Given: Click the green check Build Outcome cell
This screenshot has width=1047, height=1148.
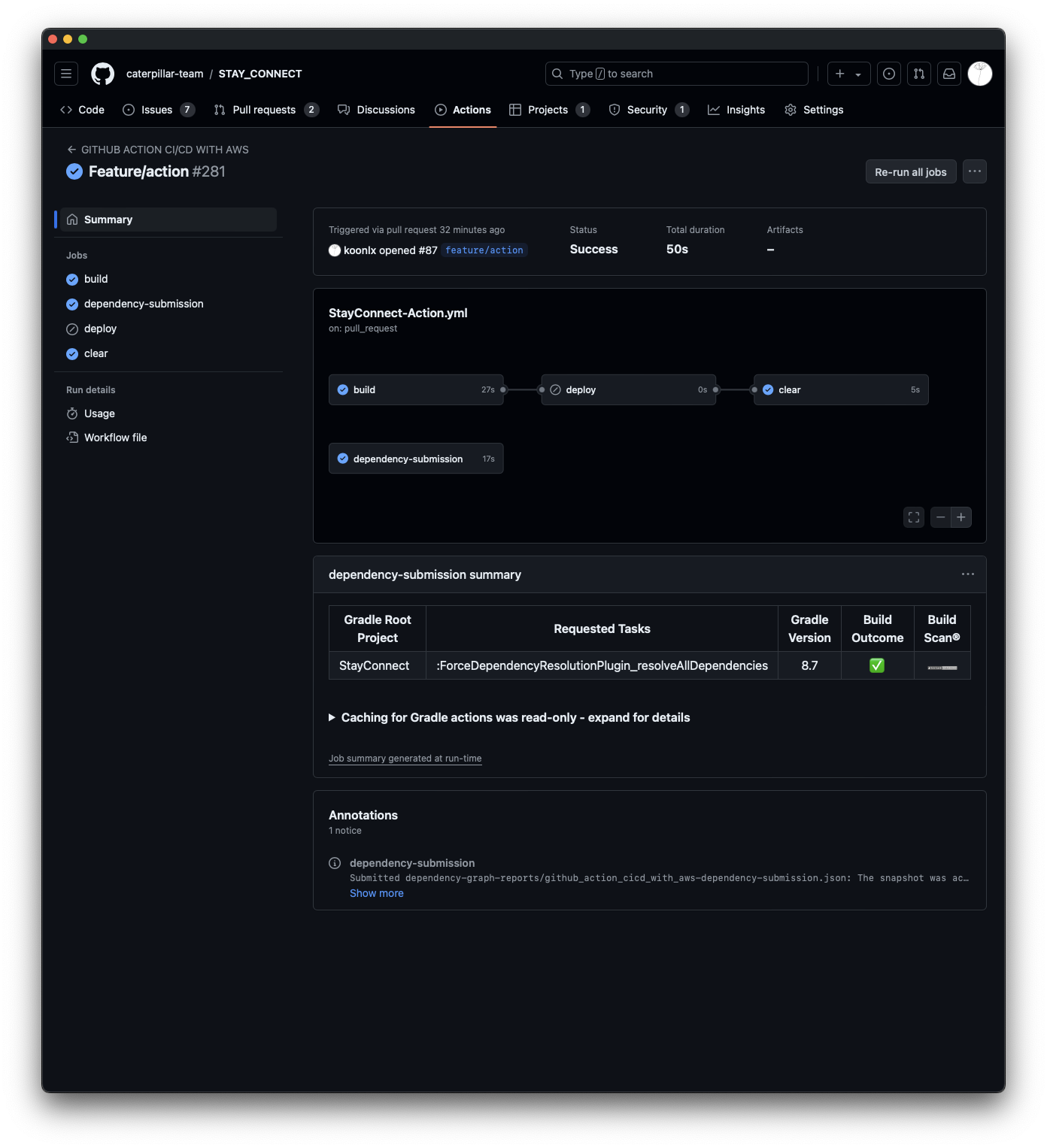Looking at the screenshot, I should tap(878, 665).
